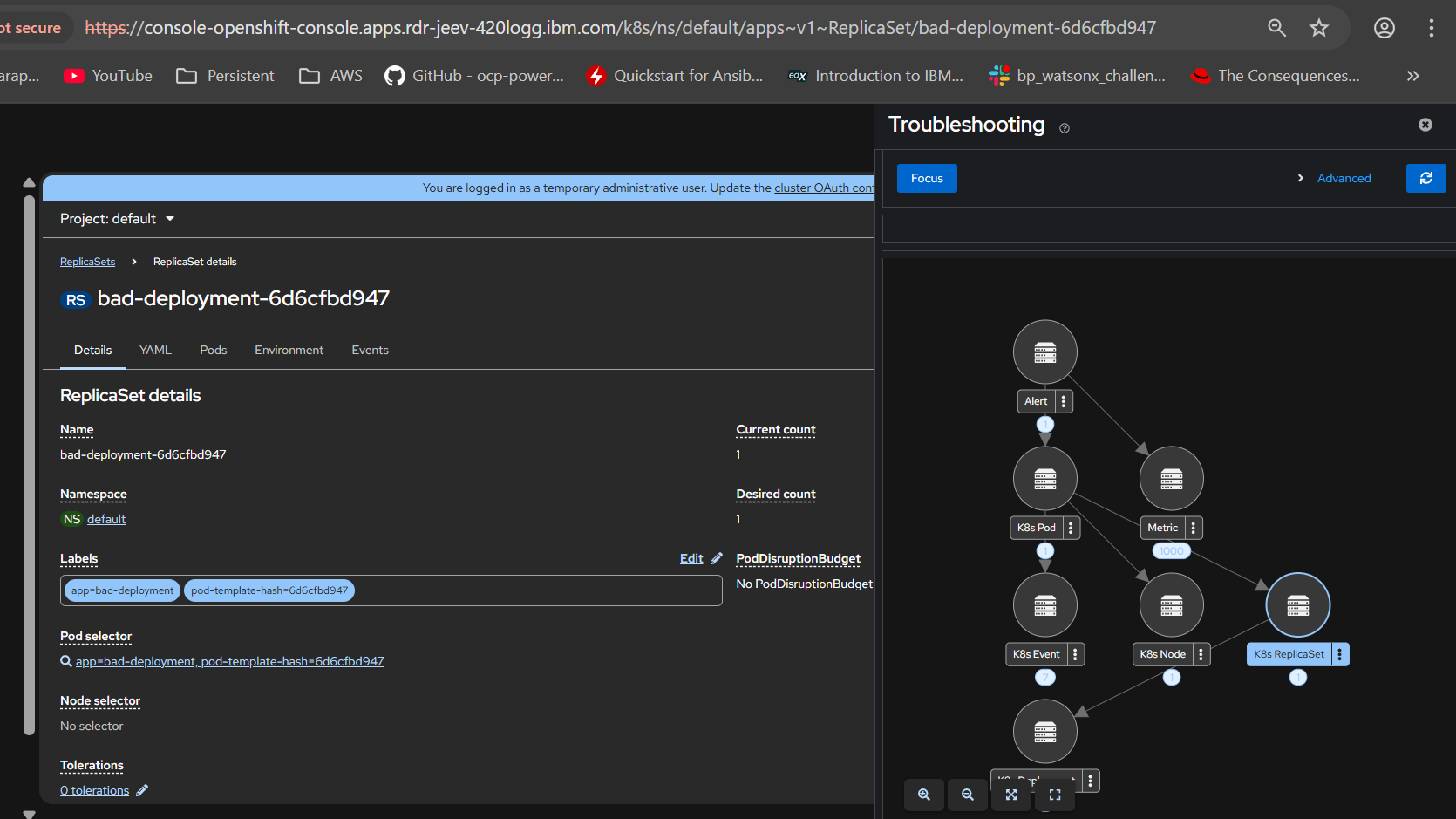Reset the topology graph view
Image resolution: width=1456 pixels, height=819 pixels.
coord(1055,795)
